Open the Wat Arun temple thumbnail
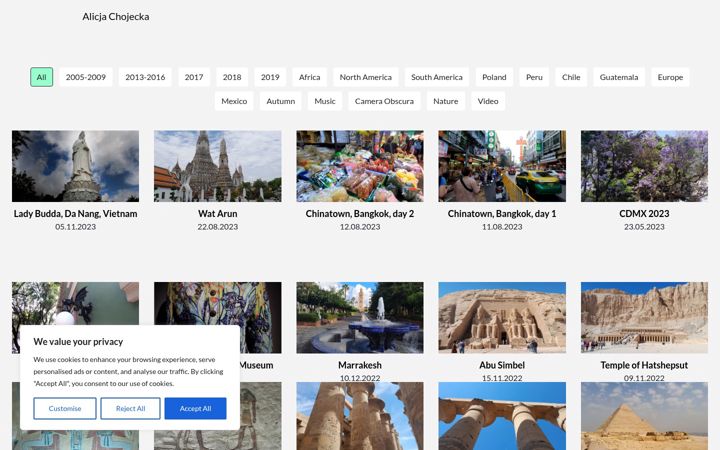The height and width of the screenshot is (450, 720). coord(218,166)
